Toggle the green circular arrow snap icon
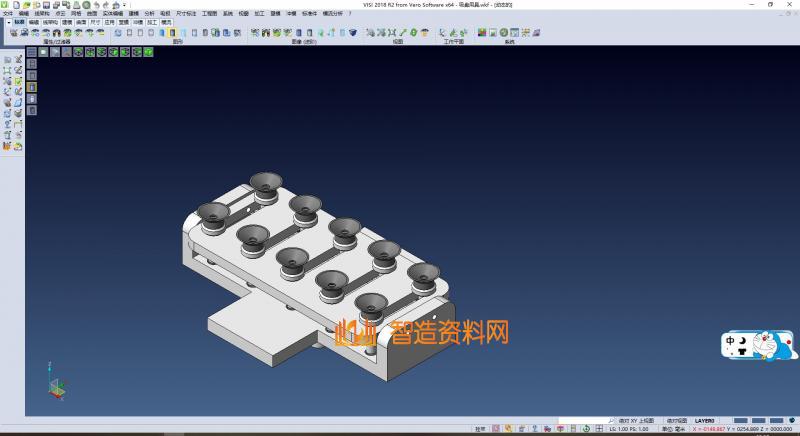Viewport: 800px width, 436px height. pos(586,429)
